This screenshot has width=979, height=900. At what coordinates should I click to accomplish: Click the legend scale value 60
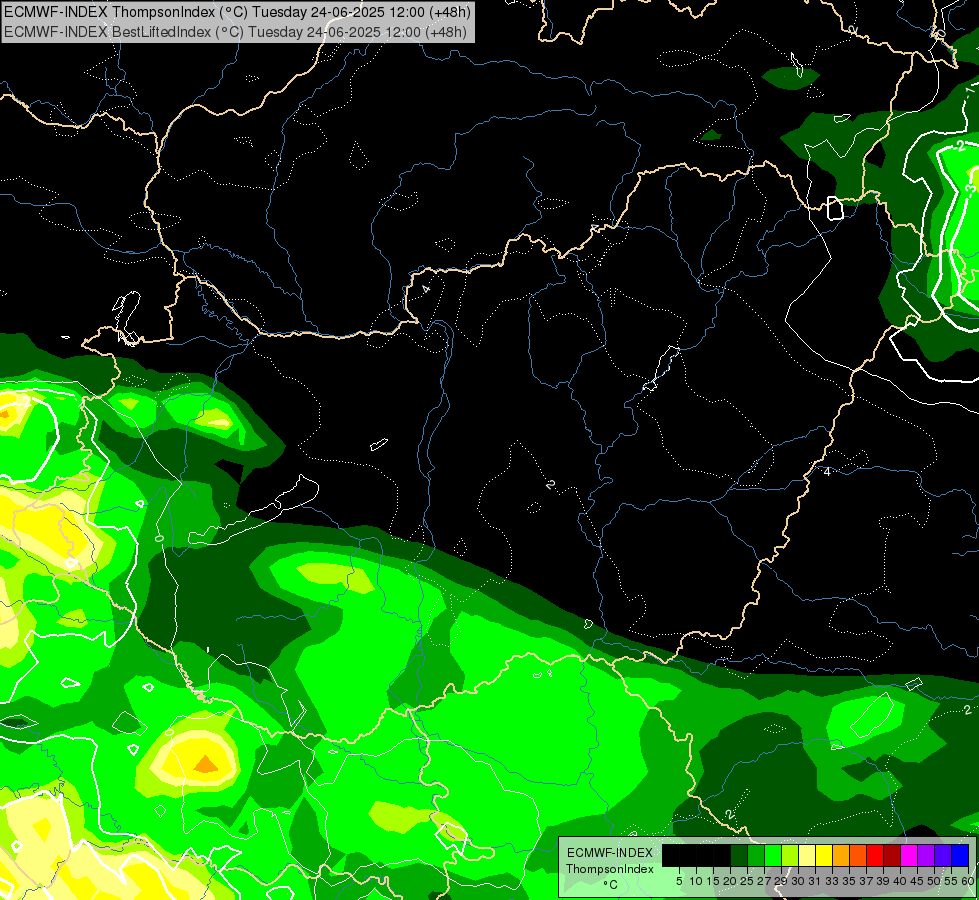pyautogui.click(x=968, y=881)
